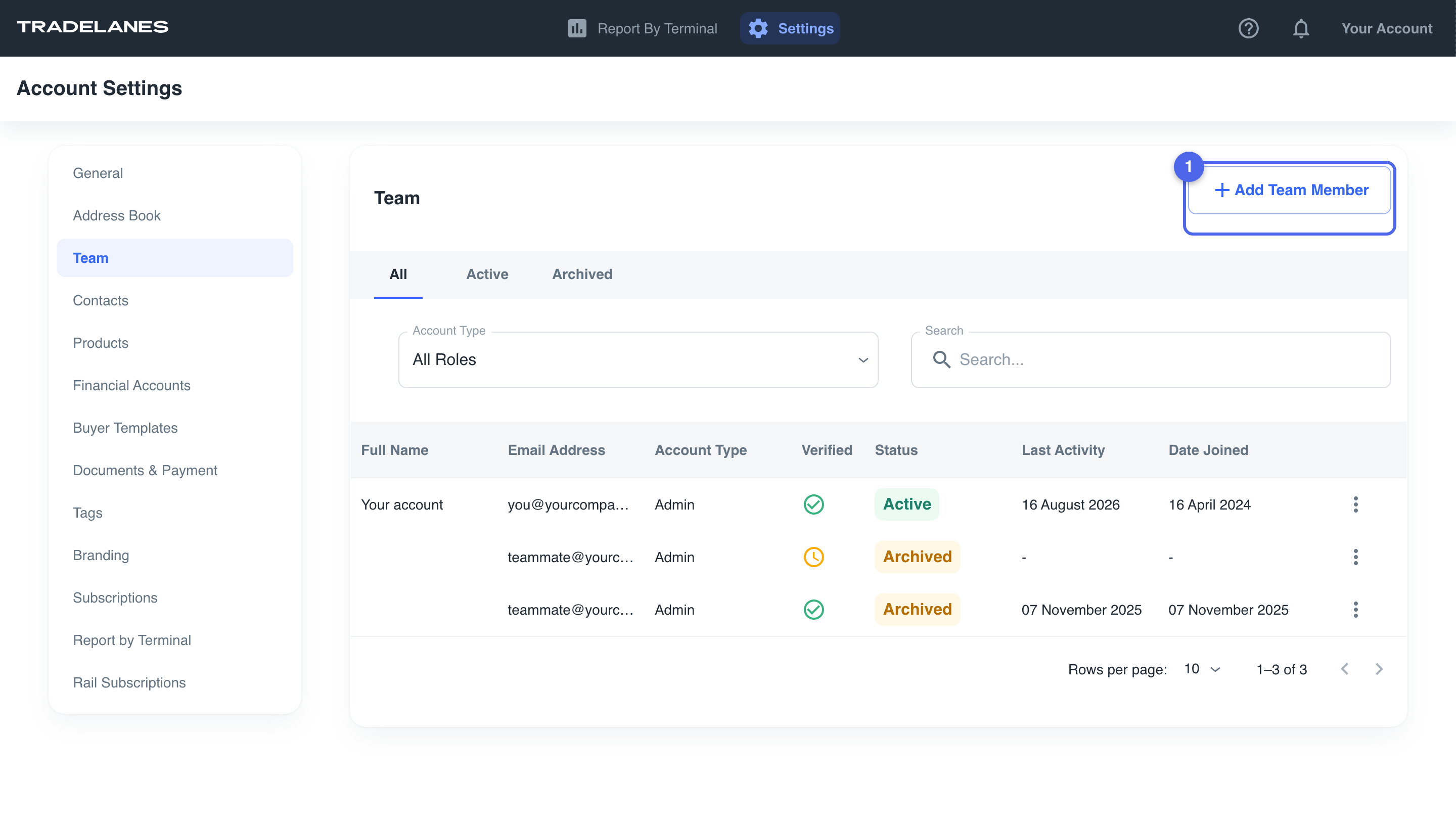Screen dimensions: 1456x829
Task: Switch to the All tab
Action: 398,274
